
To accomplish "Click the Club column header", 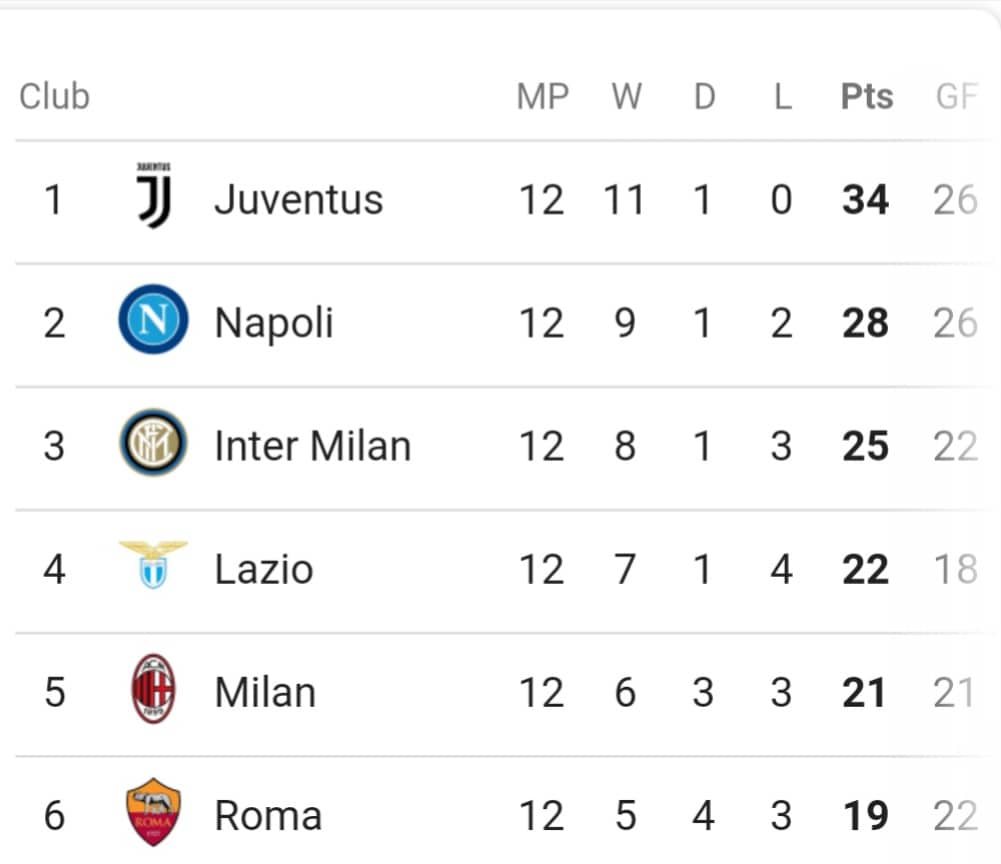I will pyautogui.click(x=54, y=96).
